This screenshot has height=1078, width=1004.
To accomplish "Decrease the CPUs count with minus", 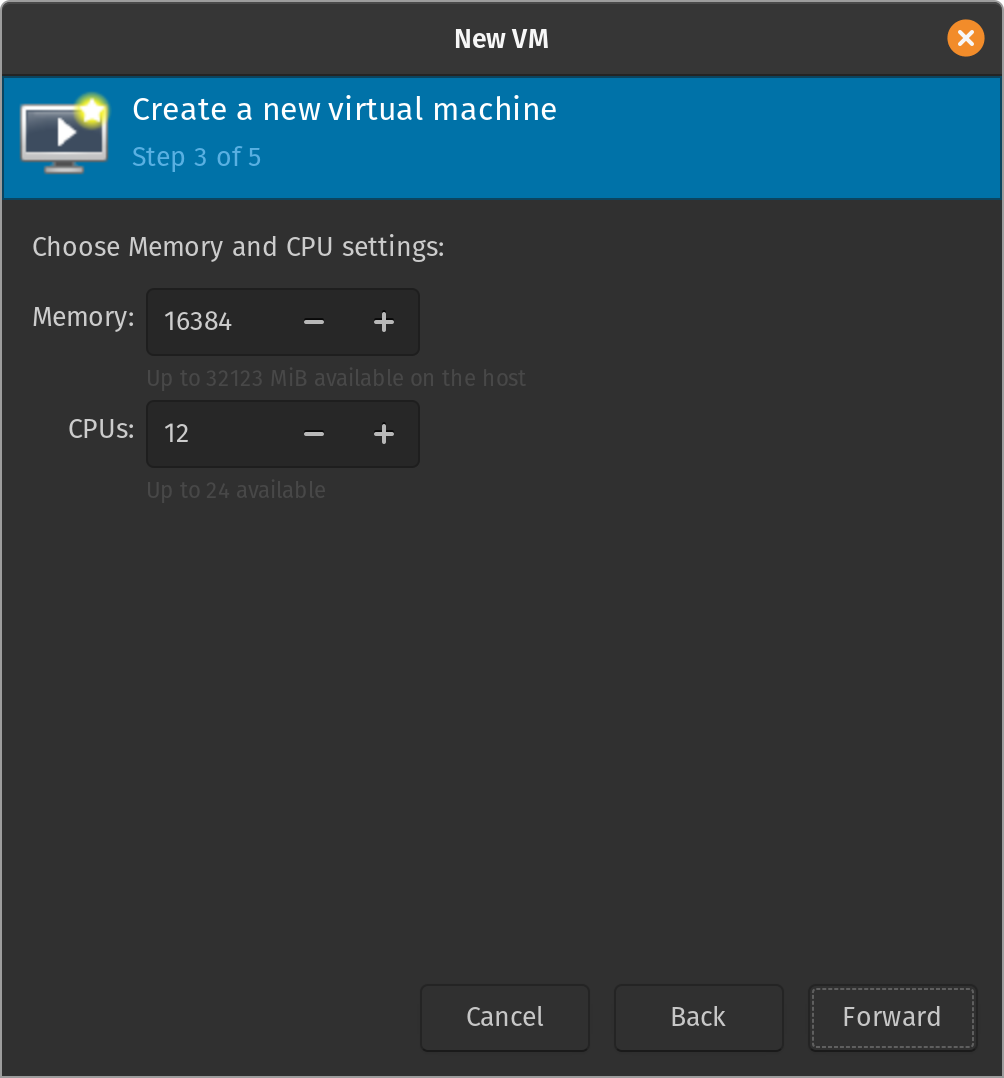I will [x=314, y=434].
